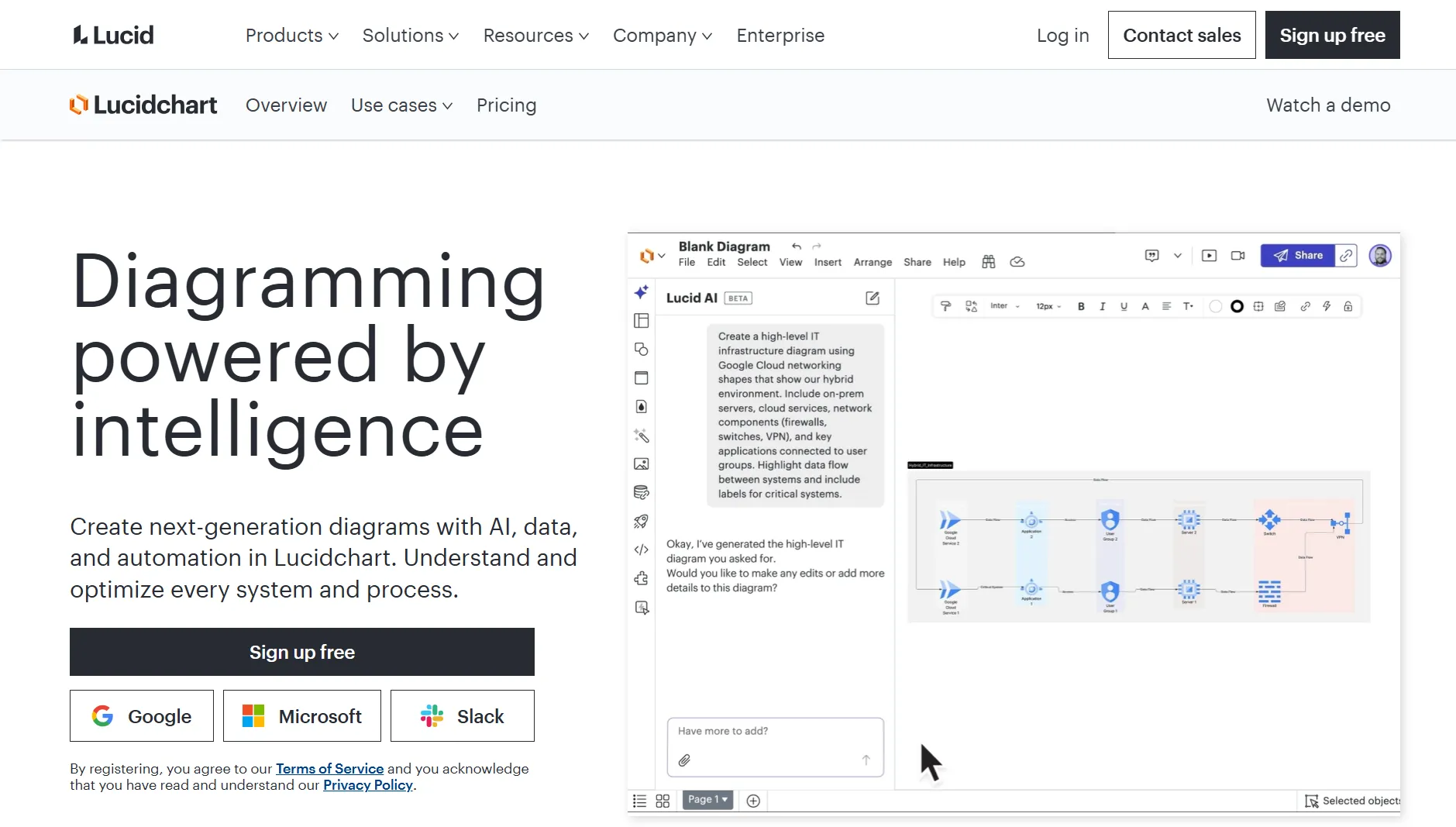This screenshot has width=1456, height=827.
Task: Expand the Use cases dropdown
Action: (401, 105)
